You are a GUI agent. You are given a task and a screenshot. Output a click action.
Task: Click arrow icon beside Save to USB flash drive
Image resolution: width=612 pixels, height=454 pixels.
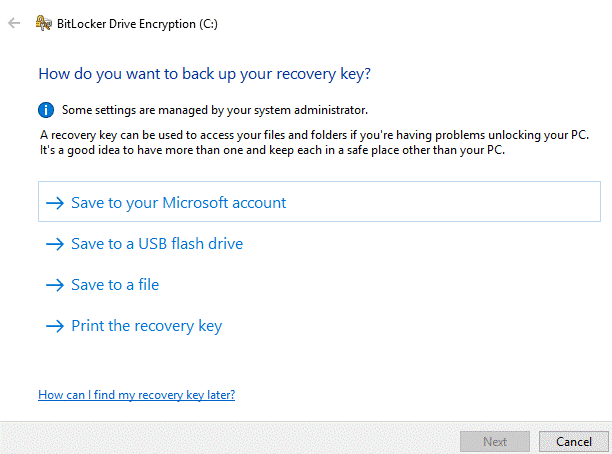tap(54, 244)
